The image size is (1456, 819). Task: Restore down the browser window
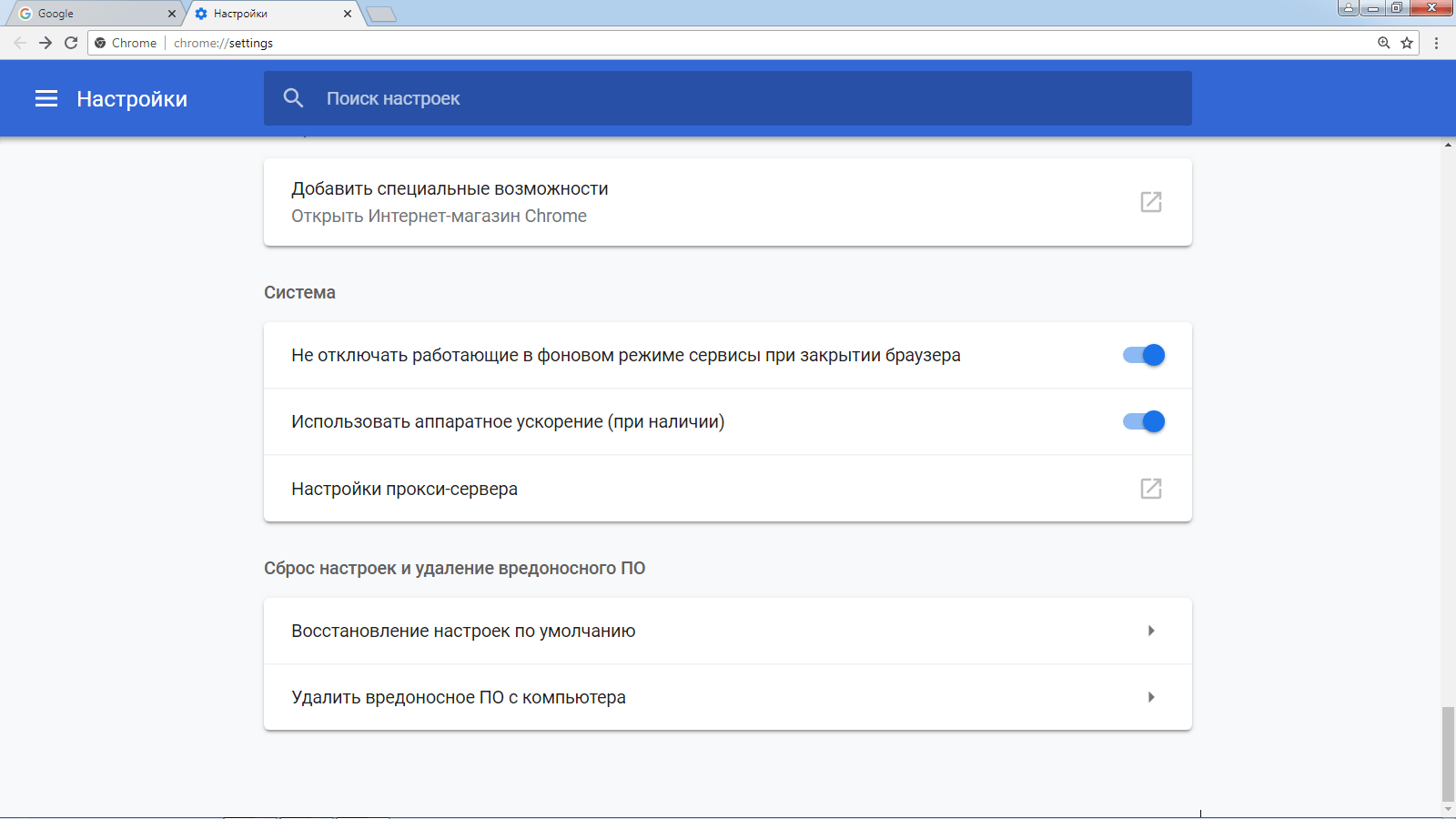pyautogui.click(x=1397, y=8)
